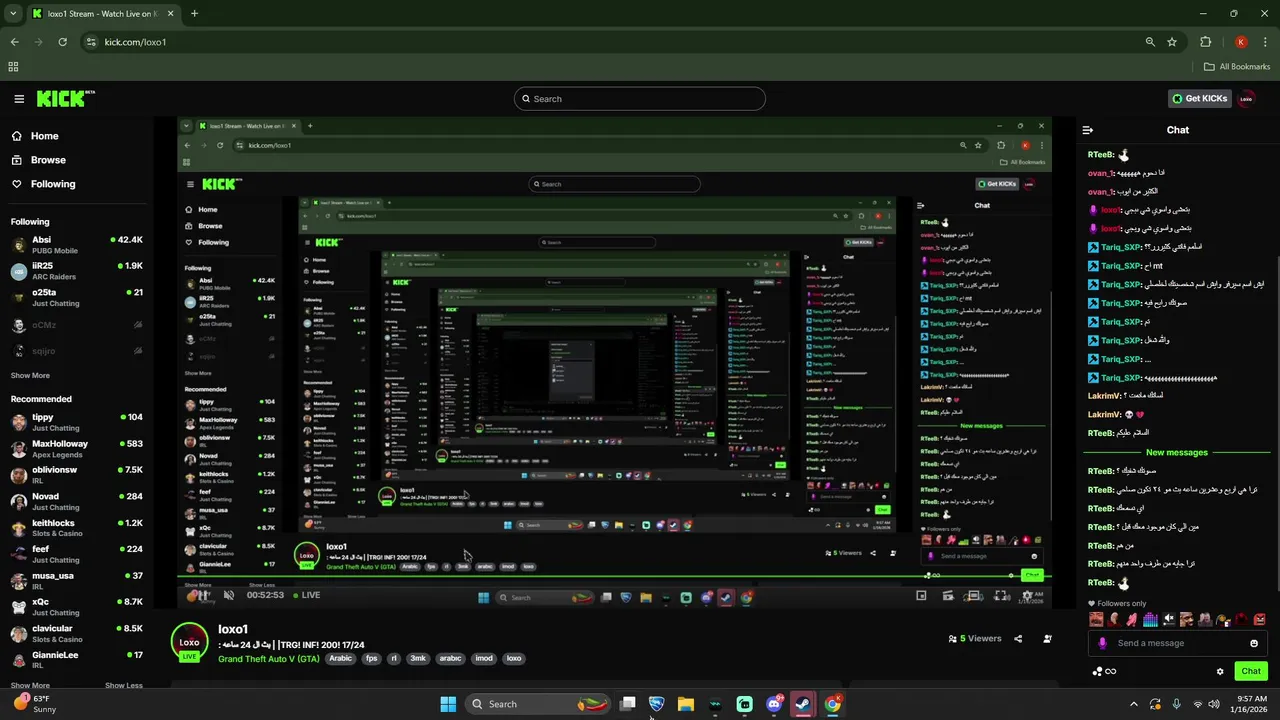
Task: Open the emoji picker in chat
Action: [1254, 643]
